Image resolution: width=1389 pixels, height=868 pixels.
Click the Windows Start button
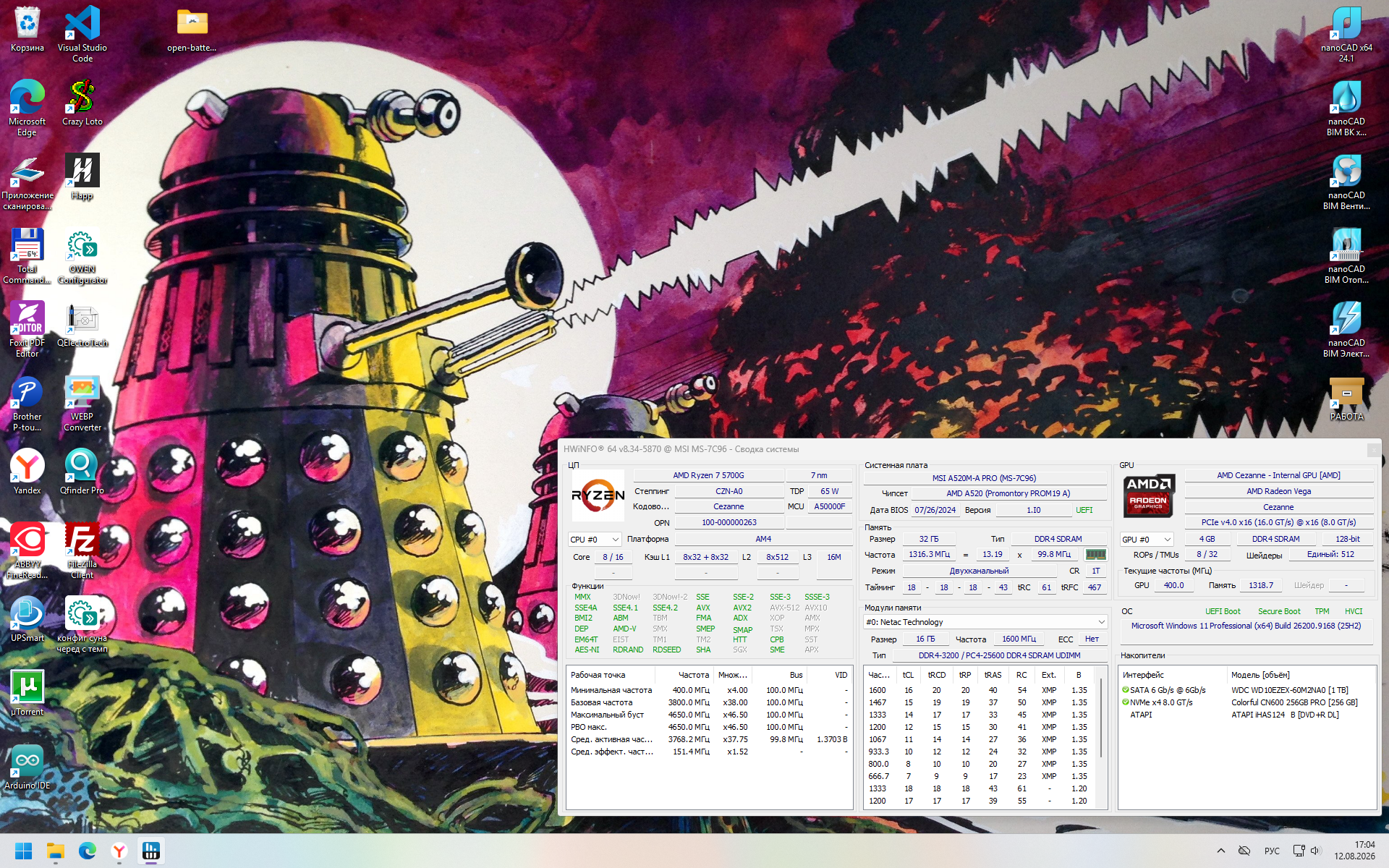click(24, 851)
